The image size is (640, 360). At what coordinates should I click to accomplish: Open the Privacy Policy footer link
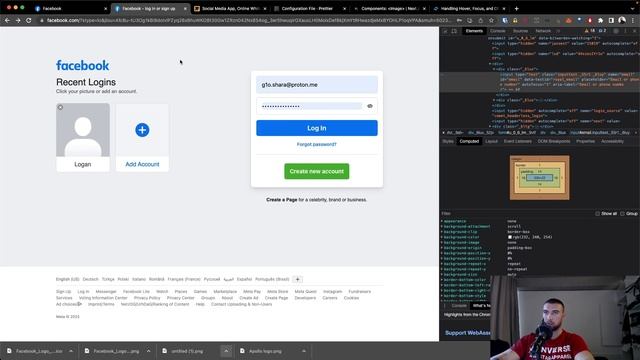[147, 298]
